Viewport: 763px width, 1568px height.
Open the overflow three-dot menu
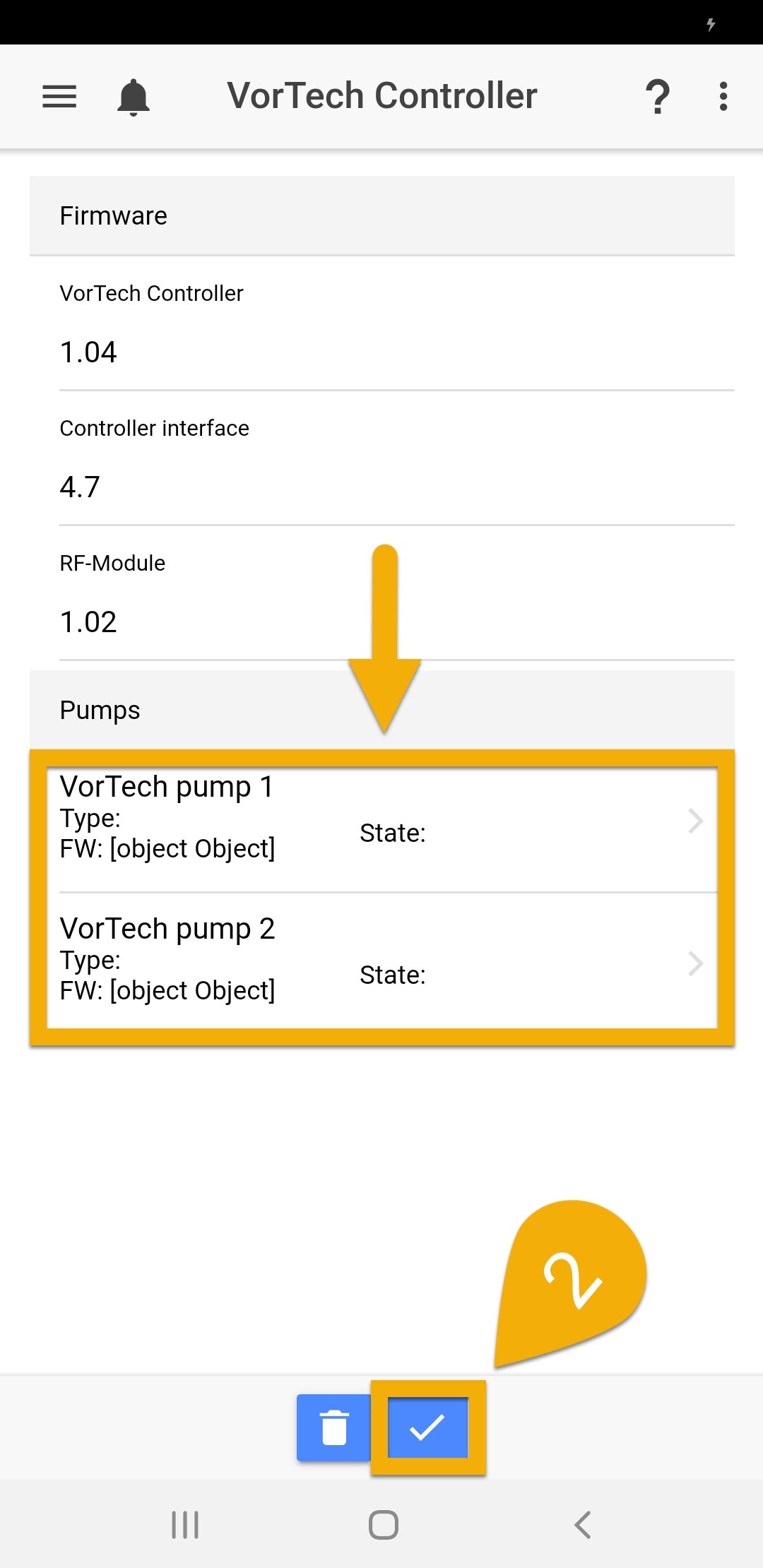pos(723,96)
